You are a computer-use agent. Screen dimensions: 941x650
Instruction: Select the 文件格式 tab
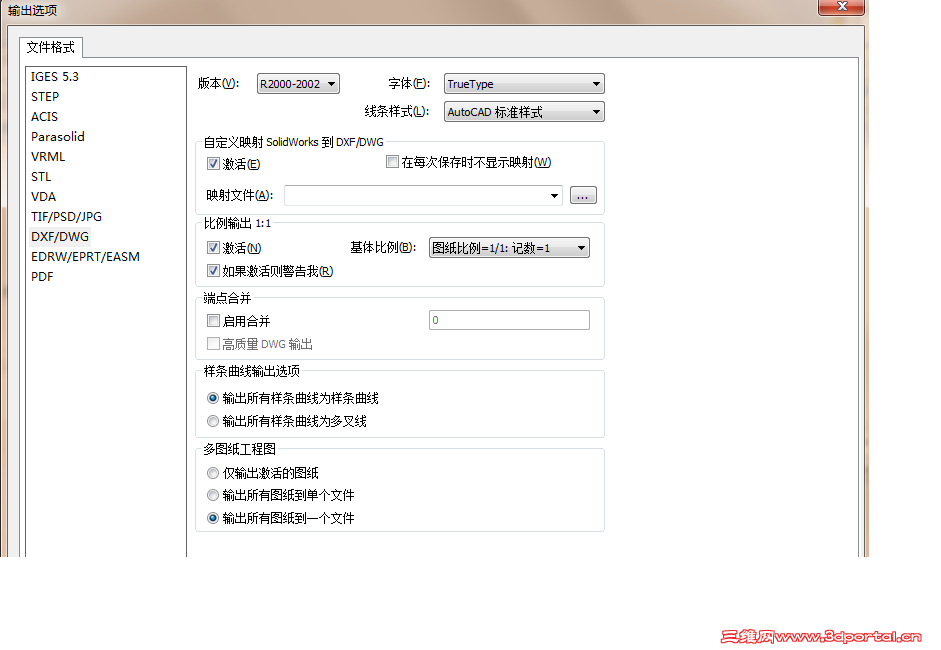tap(51, 47)
